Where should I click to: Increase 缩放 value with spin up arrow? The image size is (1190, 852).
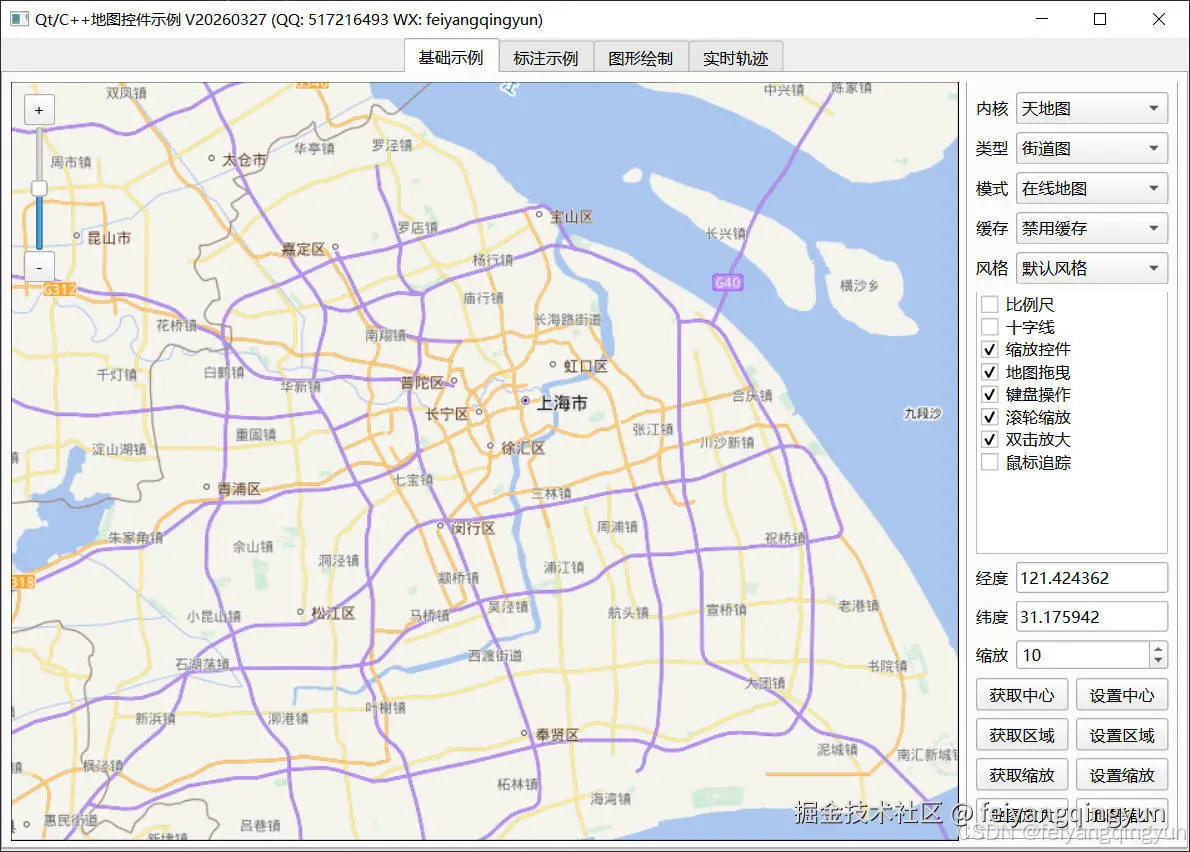pos(1158,648)
